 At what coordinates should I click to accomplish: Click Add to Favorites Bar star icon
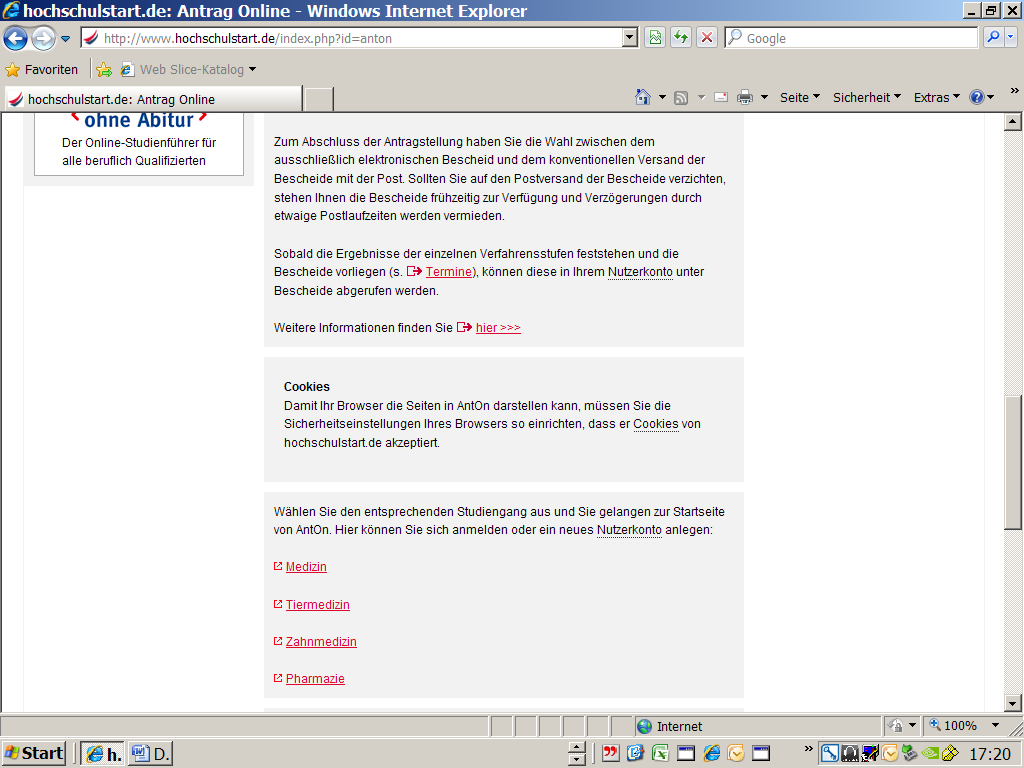click(x=104, y=70)
